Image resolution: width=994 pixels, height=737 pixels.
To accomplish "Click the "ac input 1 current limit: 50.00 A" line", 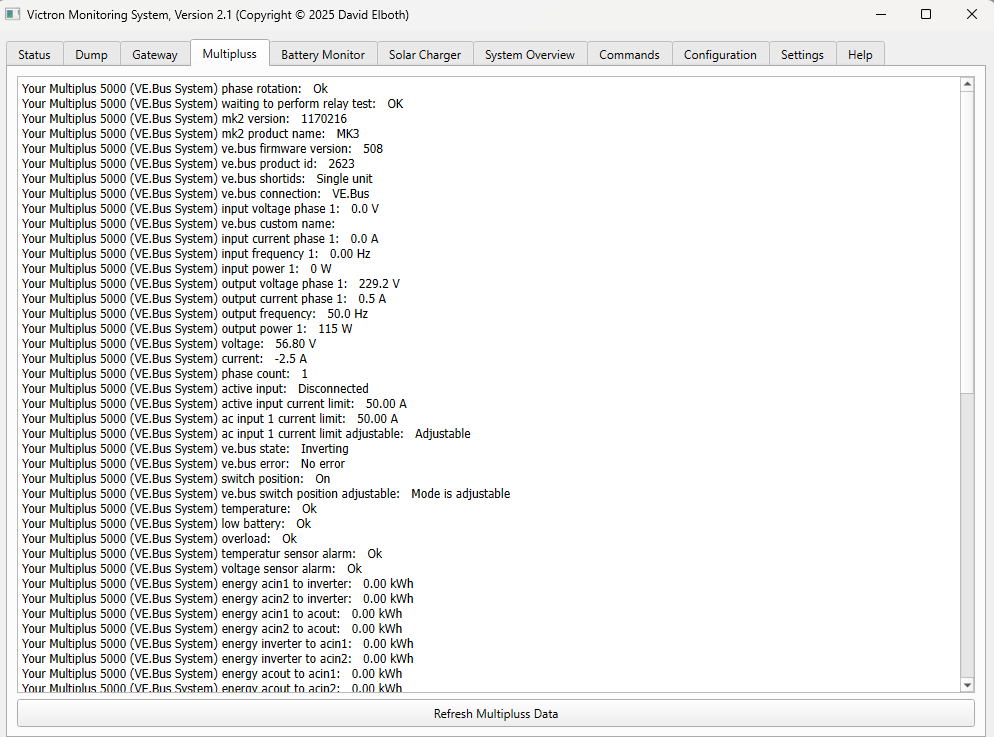I will [210, 419].
